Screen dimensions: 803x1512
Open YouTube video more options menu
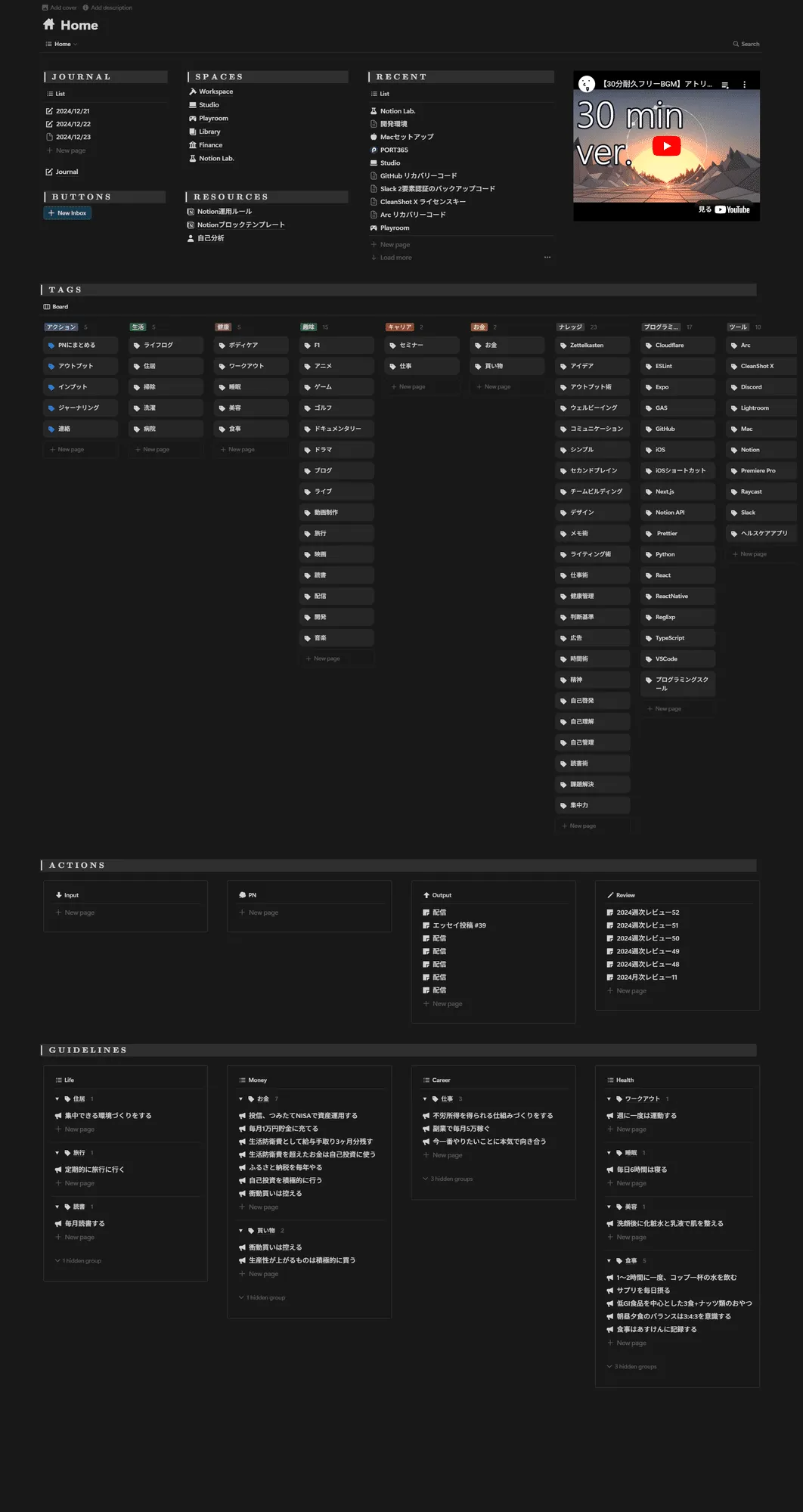click(x=745, y=85)
